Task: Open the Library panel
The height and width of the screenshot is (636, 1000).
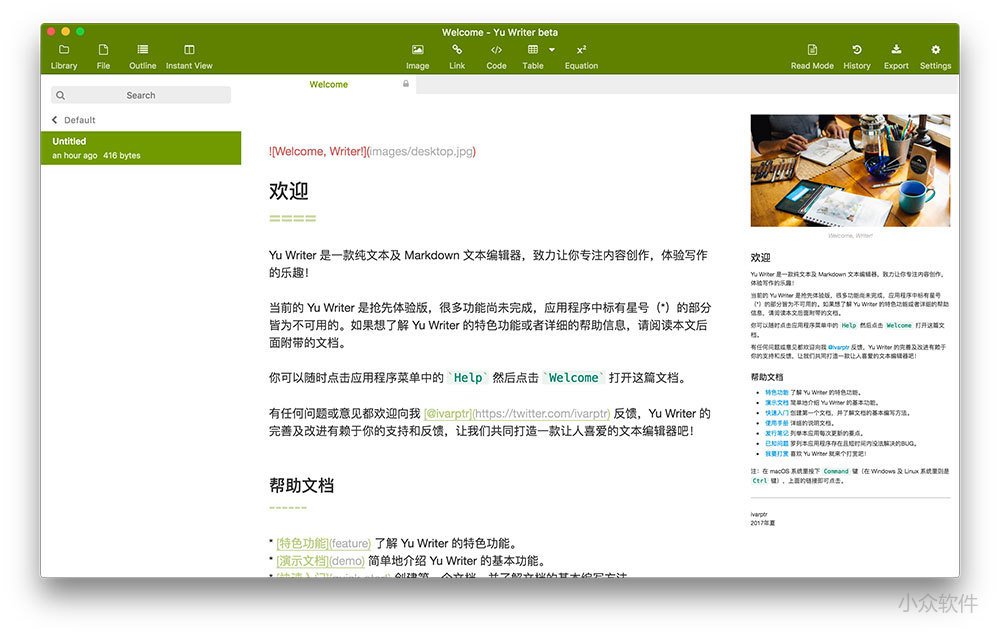Action: click(64, 57)
